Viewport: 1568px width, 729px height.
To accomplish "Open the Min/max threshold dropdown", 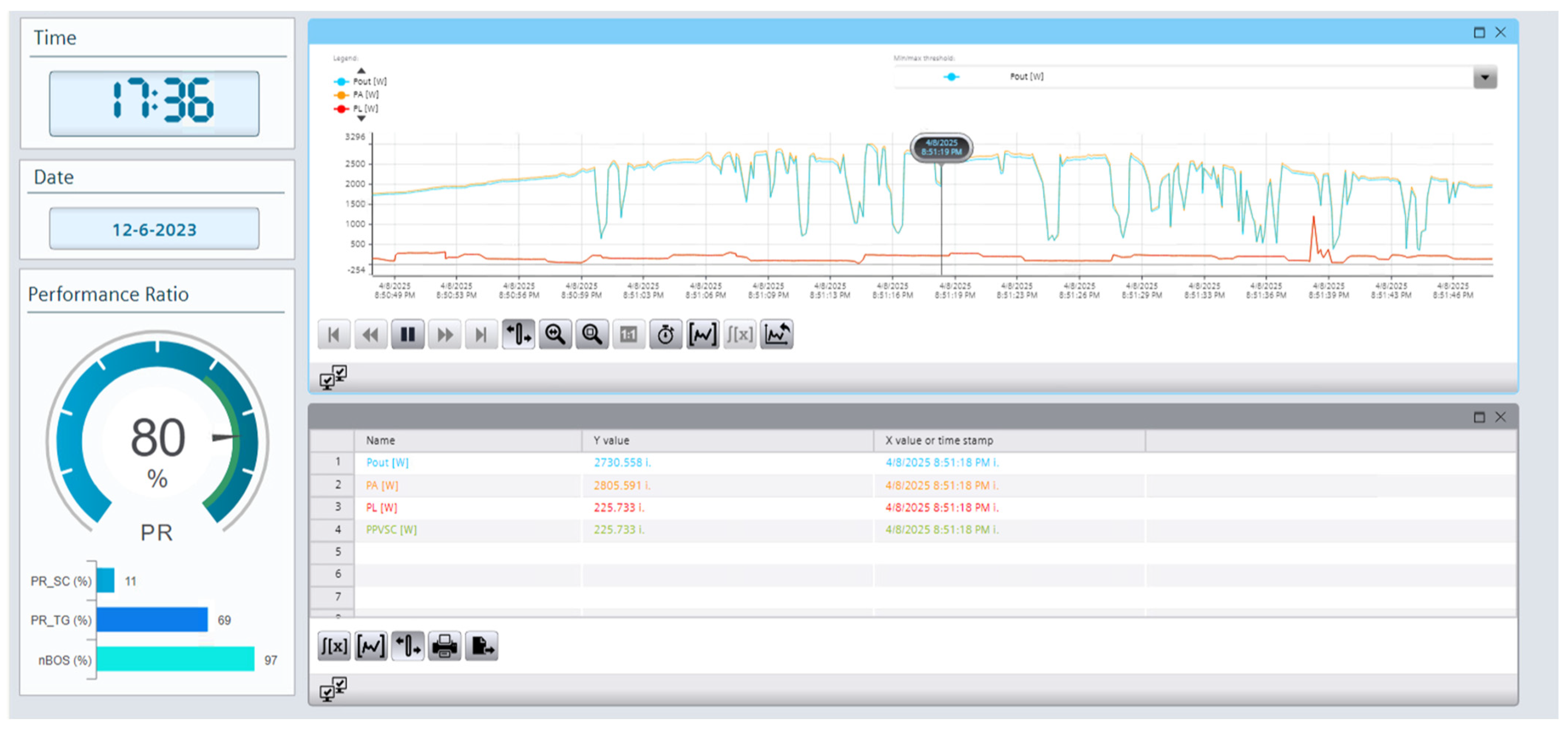I will pyautogui.click(x=1484, y=77).
